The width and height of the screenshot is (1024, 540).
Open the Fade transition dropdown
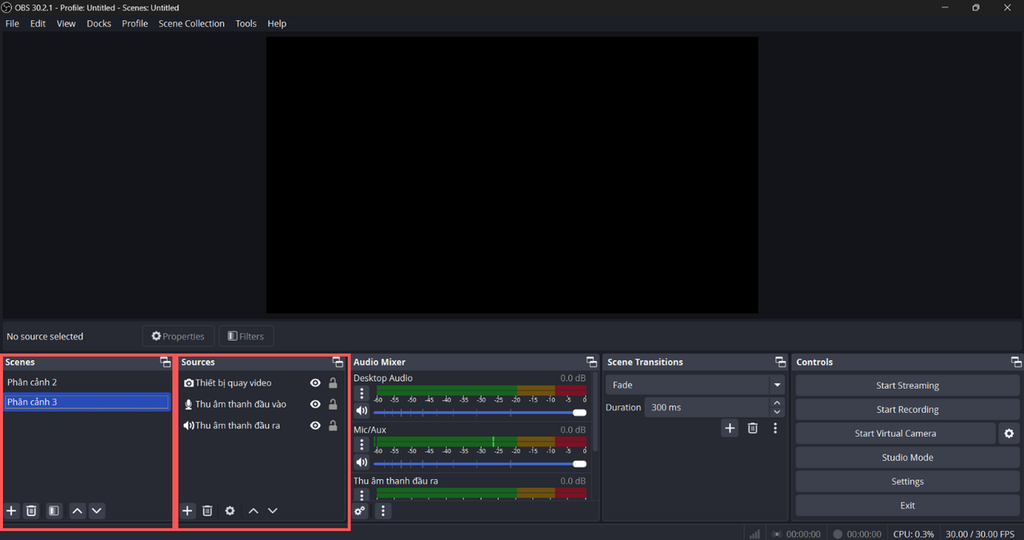696,385
